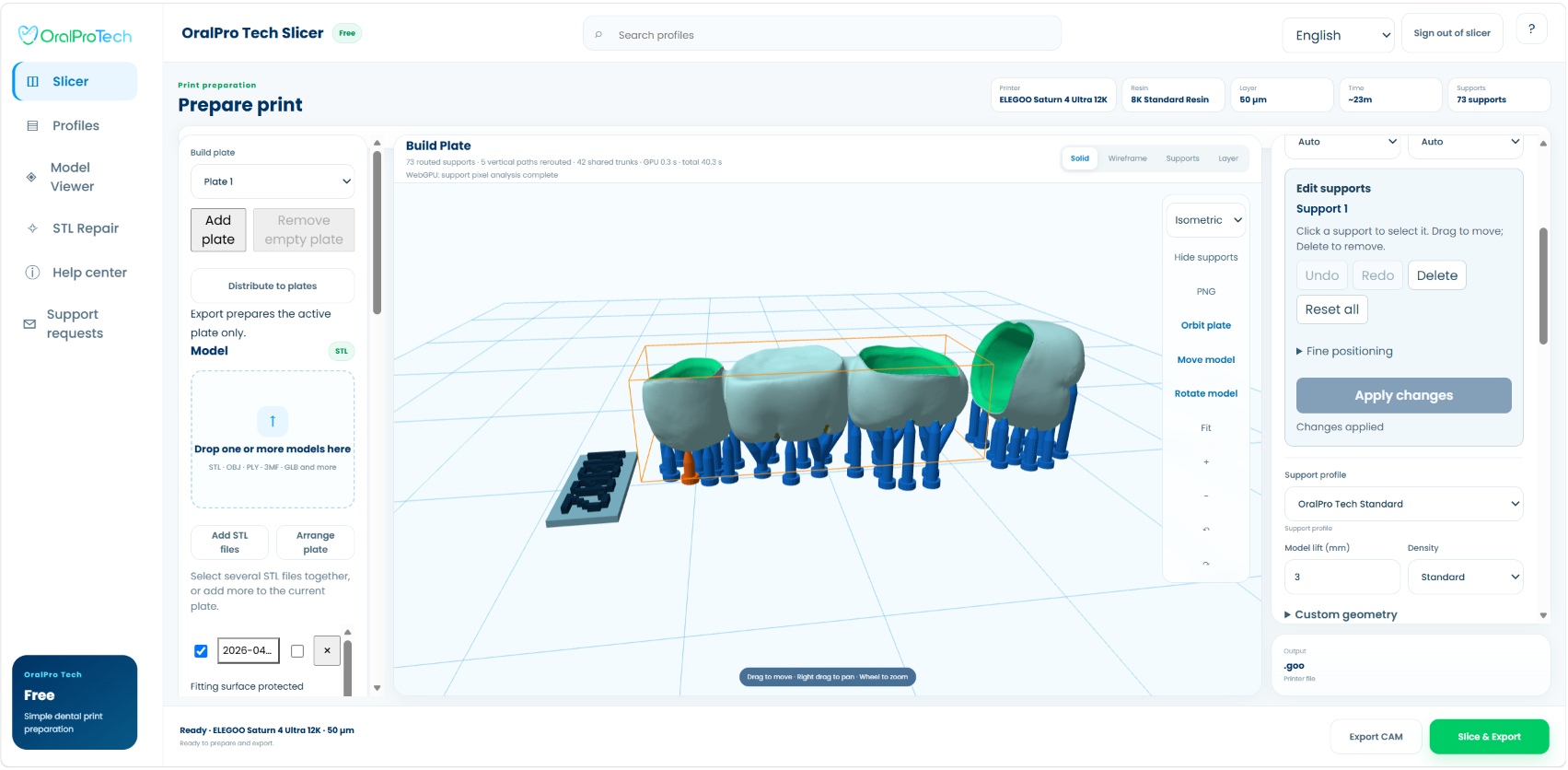Click the rotate-right arrow in view panel
The image size is (1568, 770).
(1206, 564)
